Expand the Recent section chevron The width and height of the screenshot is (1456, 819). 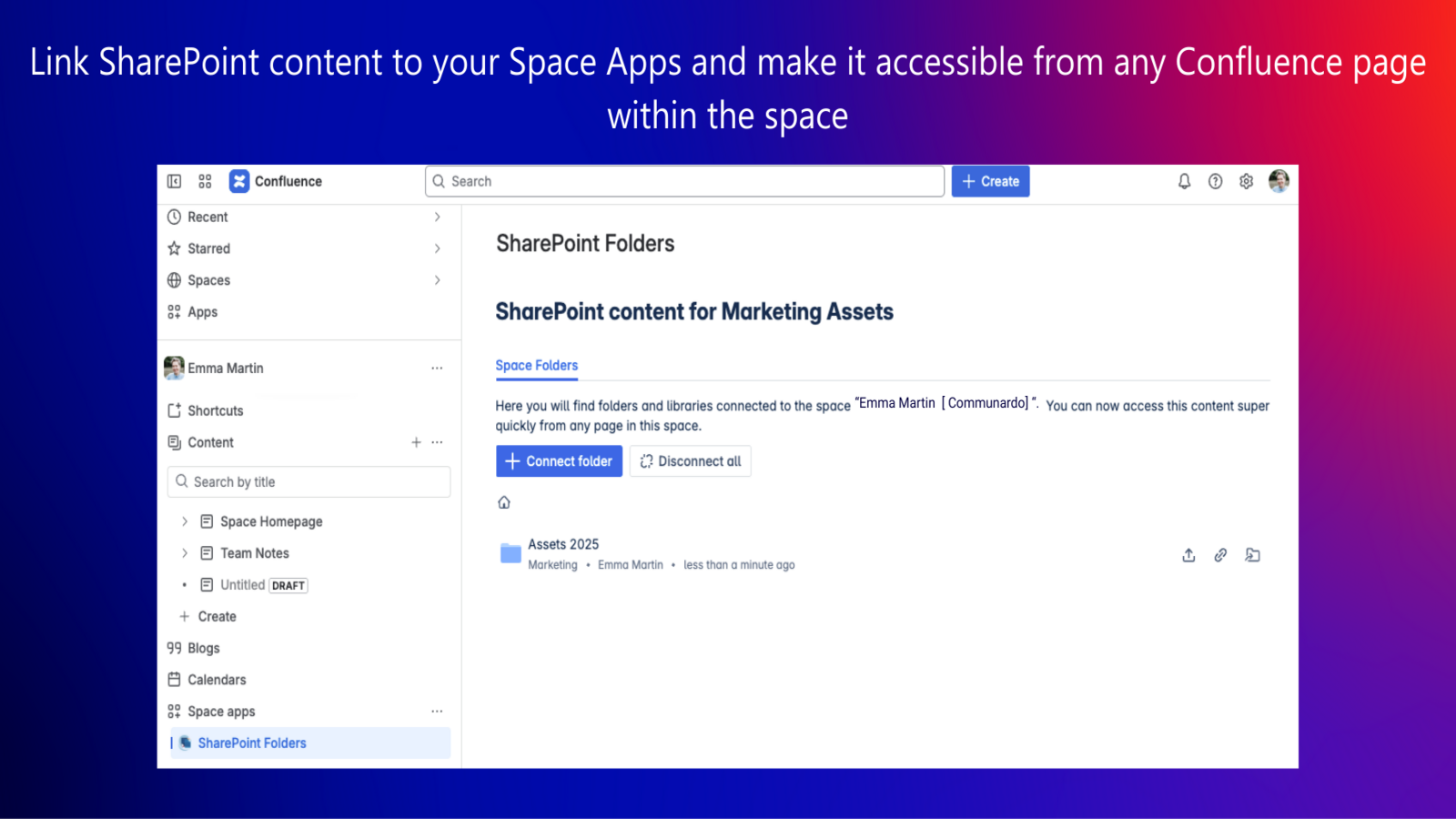(x=437, y=217)
